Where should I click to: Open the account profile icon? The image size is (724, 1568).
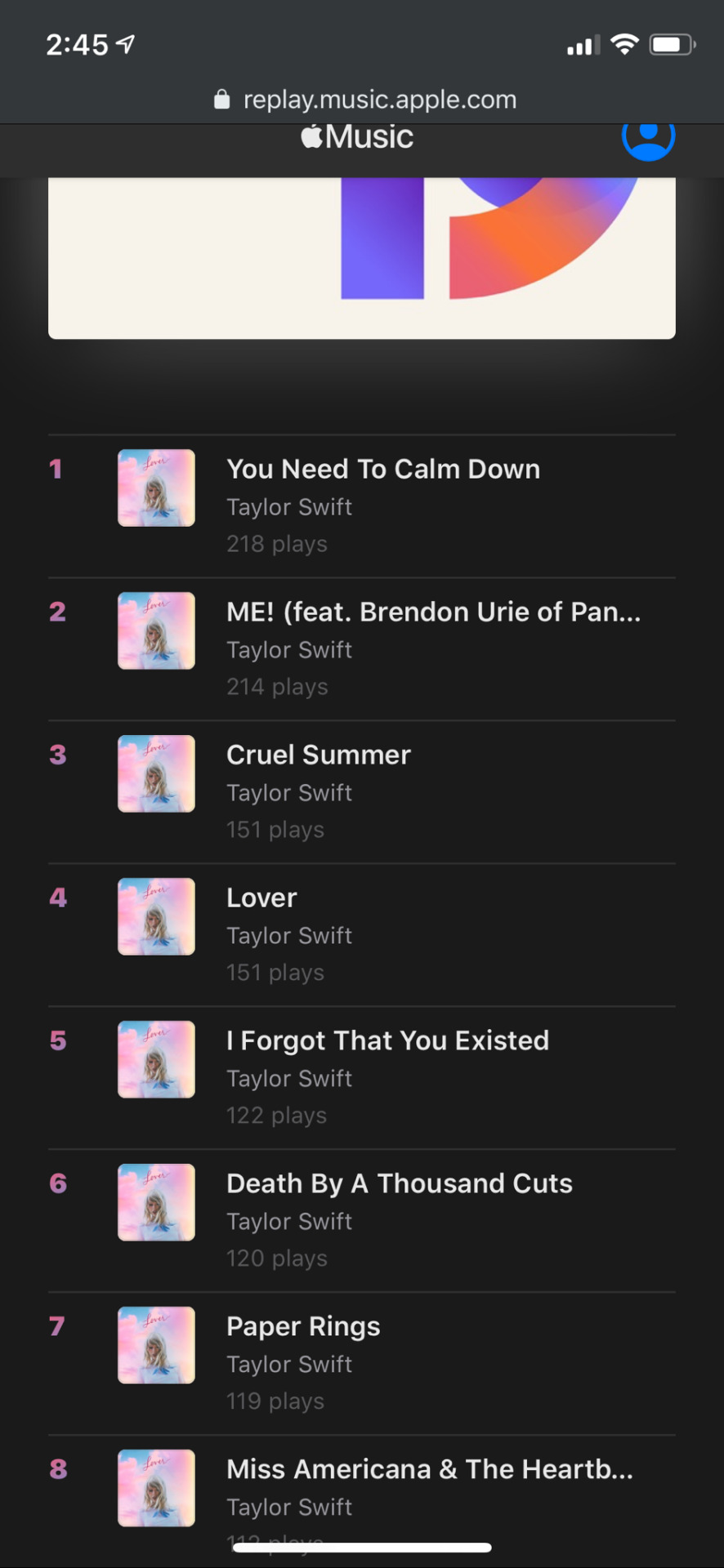click(x=648, y=137)
